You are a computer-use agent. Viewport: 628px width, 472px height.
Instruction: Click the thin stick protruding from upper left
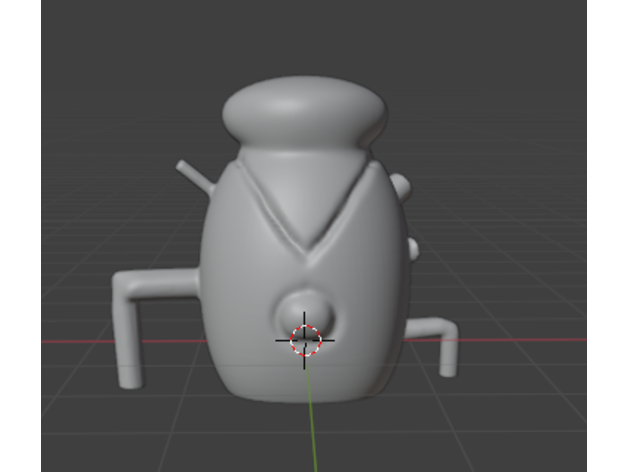(x=193, y=174)
